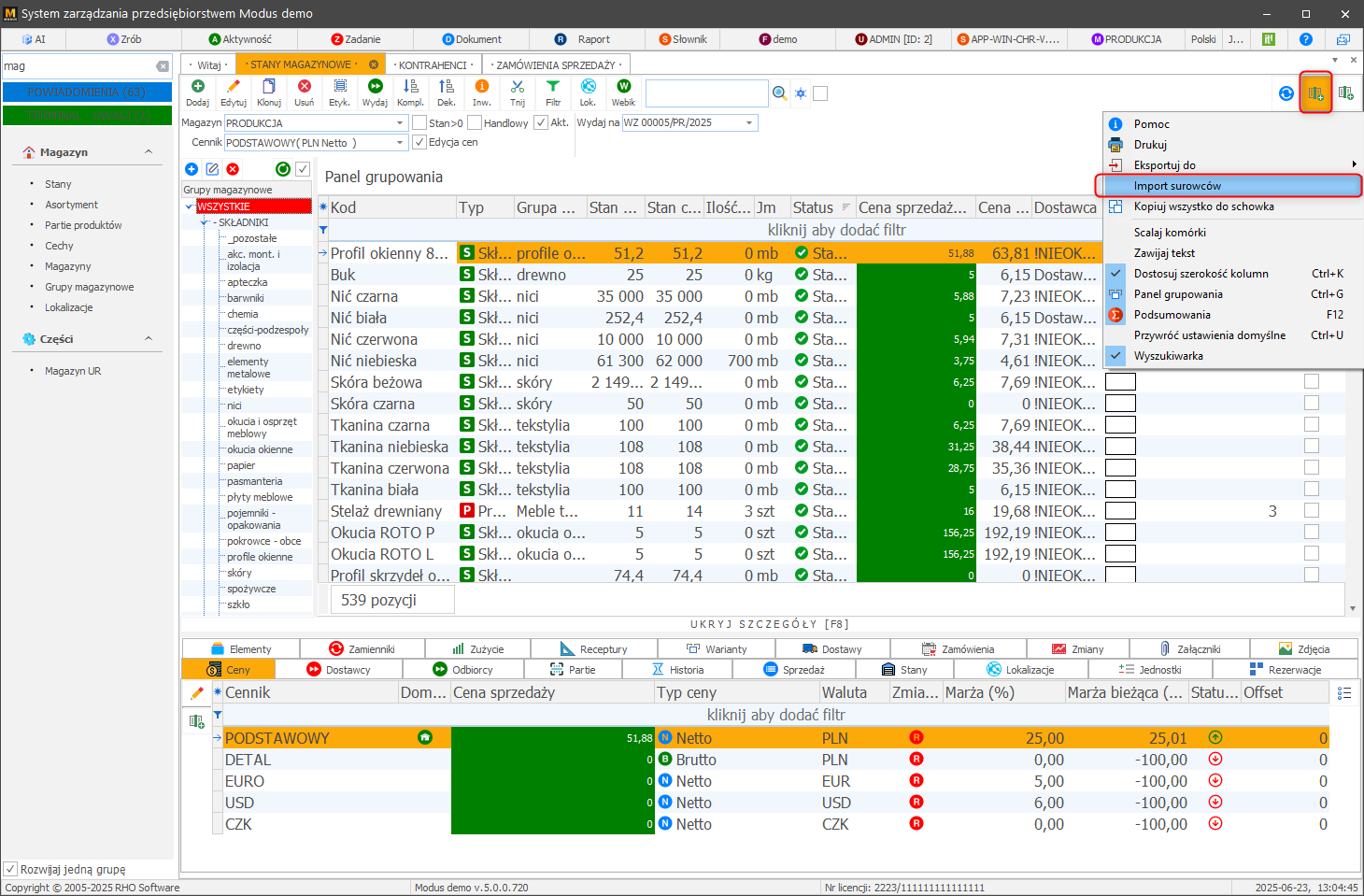Select Import surowców from the menu
The height and width of the screenshot is (896, 1364).
coord(1177,186)
